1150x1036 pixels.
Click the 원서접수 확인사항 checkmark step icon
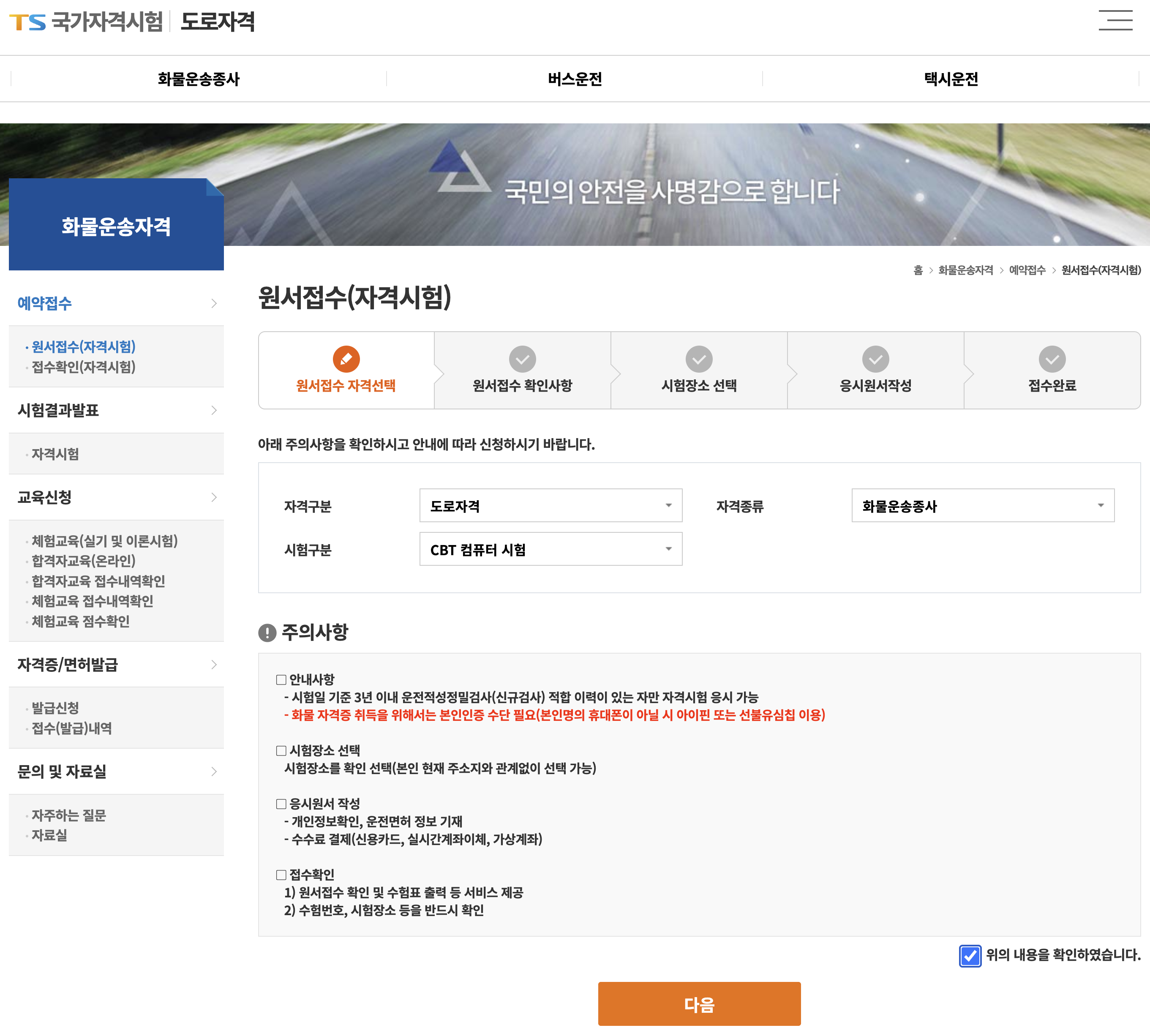522,359
